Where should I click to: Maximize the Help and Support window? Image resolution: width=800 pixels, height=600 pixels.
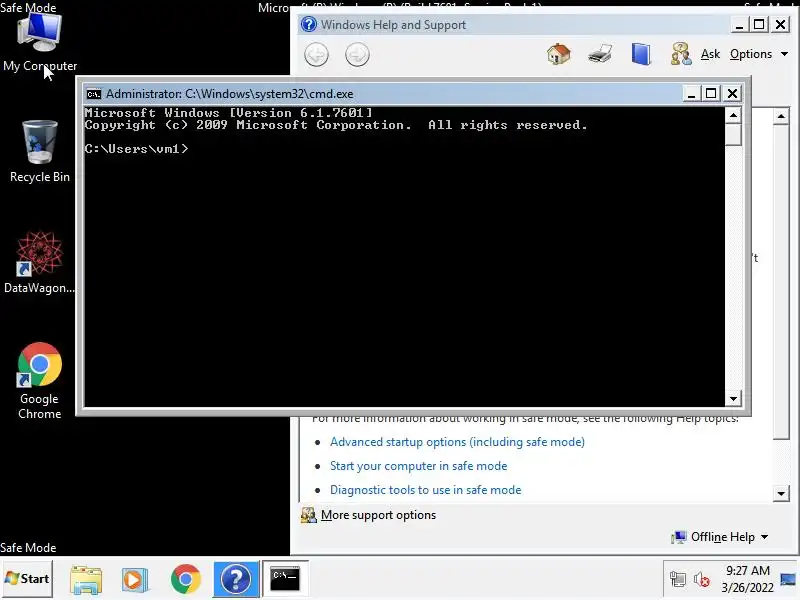click(x=759, y=24)
